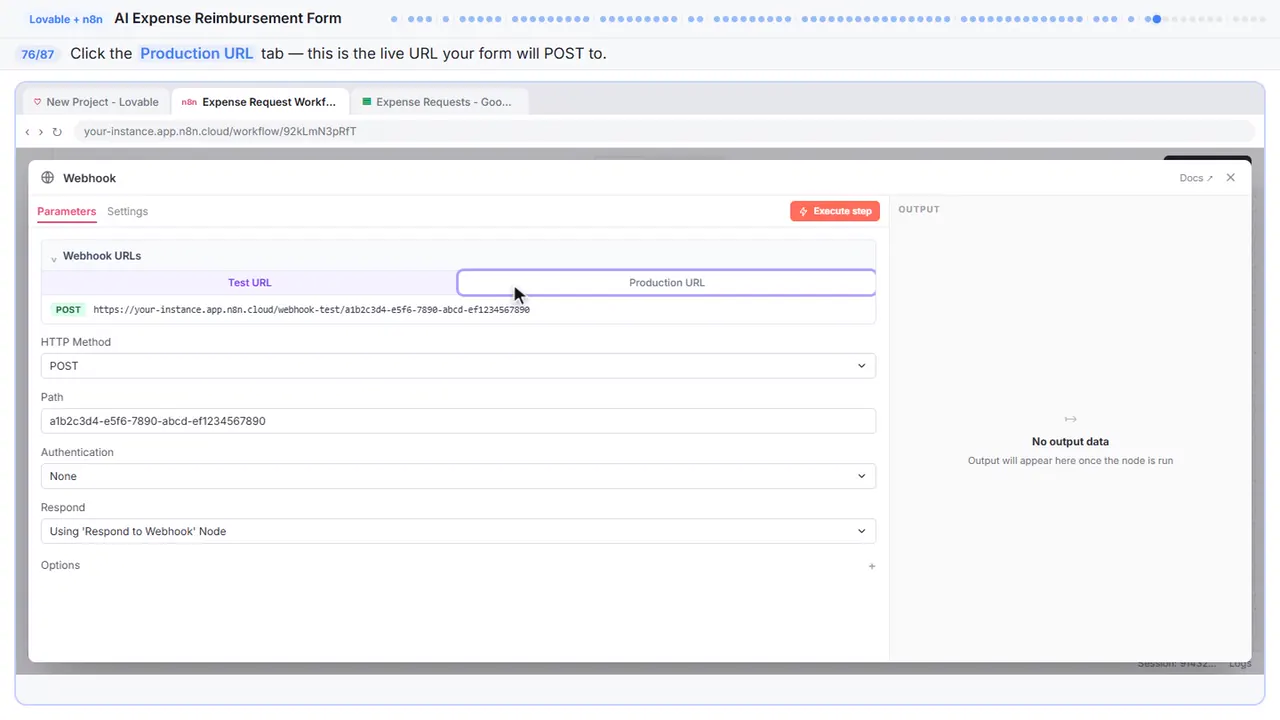Click the Webhook globe icon
This screenshot has height=720, width=1280.
(x=47, y=178)
